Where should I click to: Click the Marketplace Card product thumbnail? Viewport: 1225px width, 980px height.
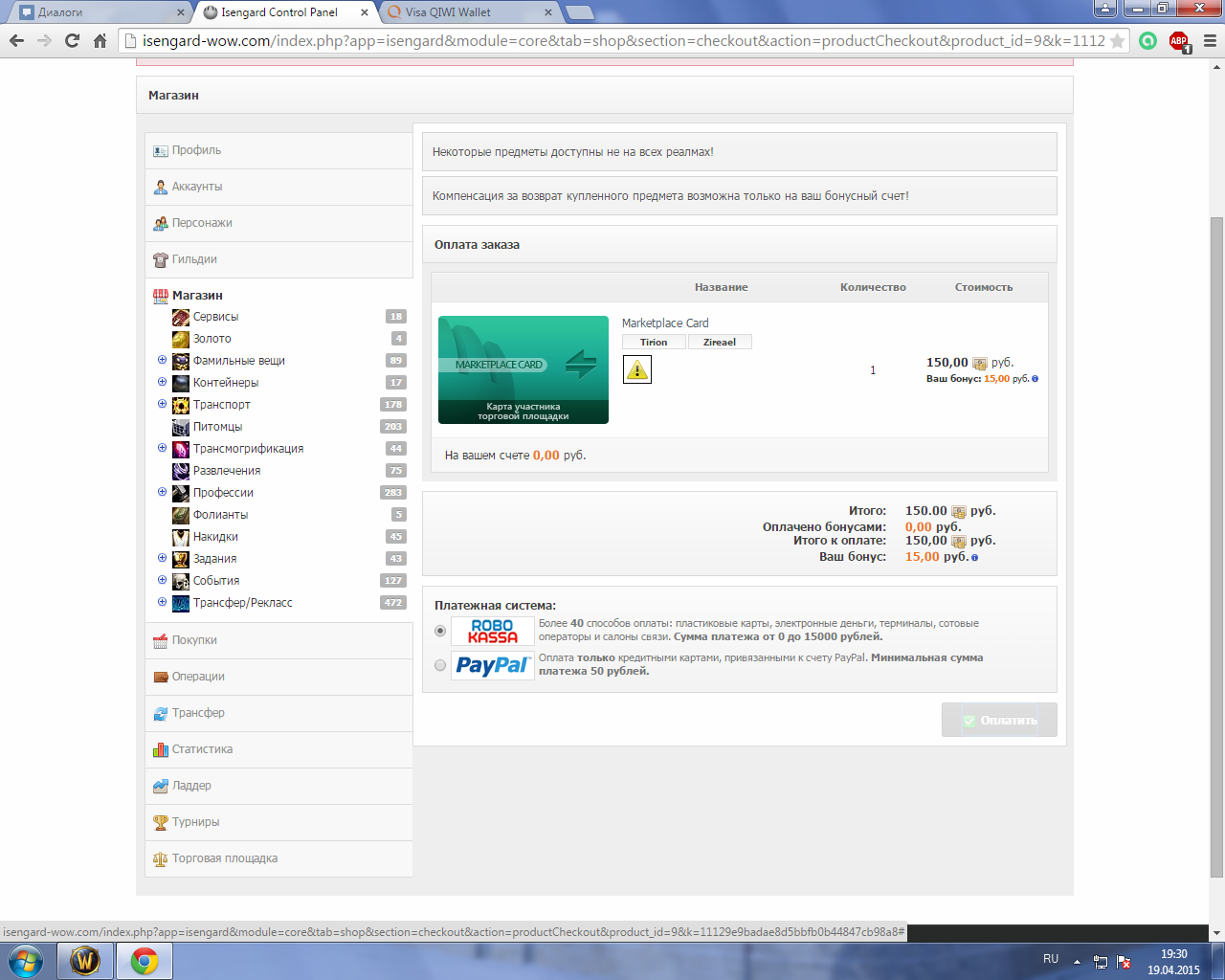point(523,369)
